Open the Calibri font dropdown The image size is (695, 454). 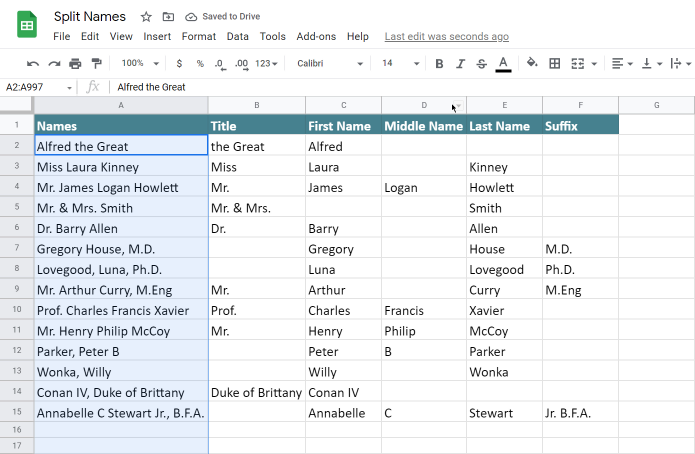point(330,63)
